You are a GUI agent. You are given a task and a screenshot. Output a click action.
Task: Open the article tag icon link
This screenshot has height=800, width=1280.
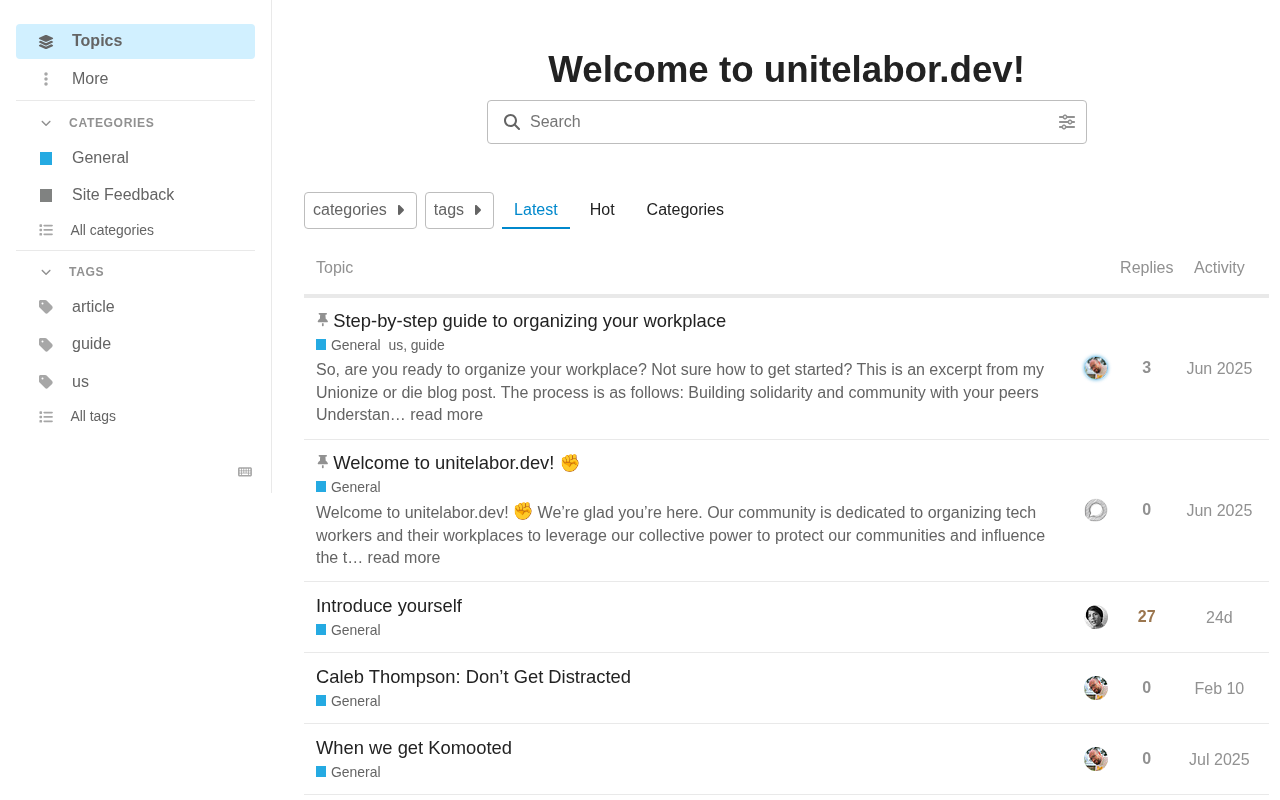point(46,307)
